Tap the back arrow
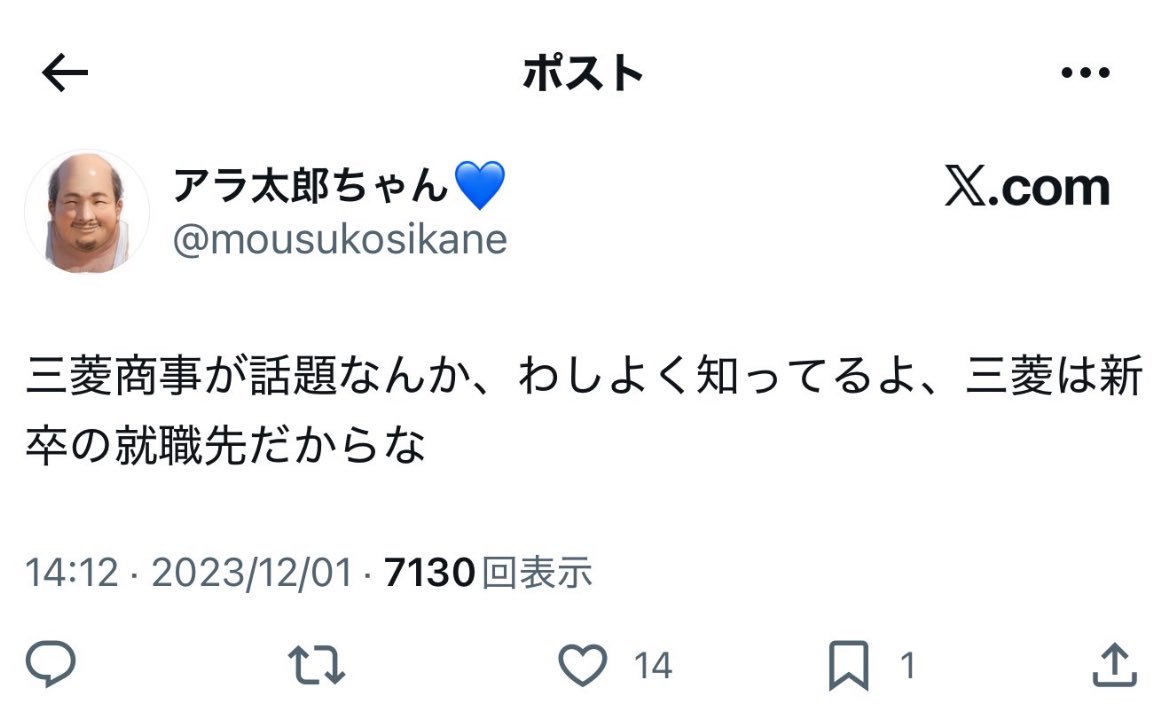Image resolution: width=1169 pixels, height=719 pixels. click(65, 73)
